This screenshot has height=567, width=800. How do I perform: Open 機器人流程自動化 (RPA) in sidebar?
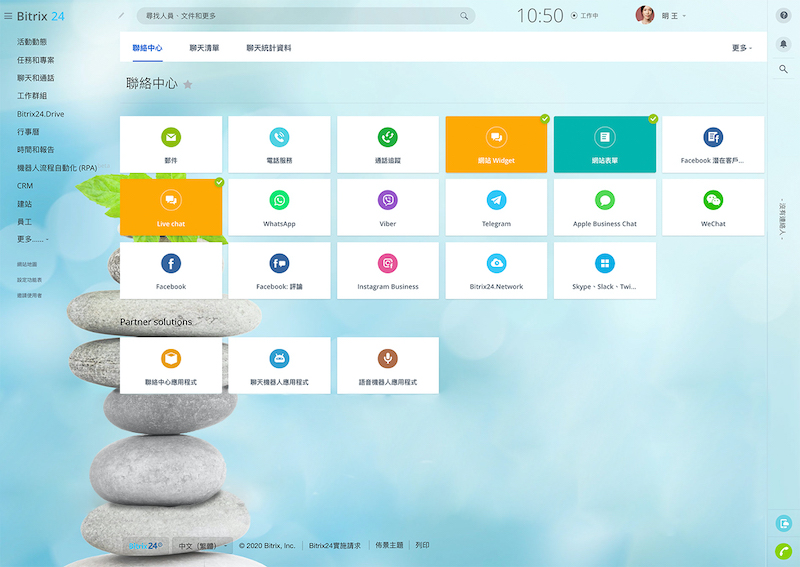tap(57, 168)
